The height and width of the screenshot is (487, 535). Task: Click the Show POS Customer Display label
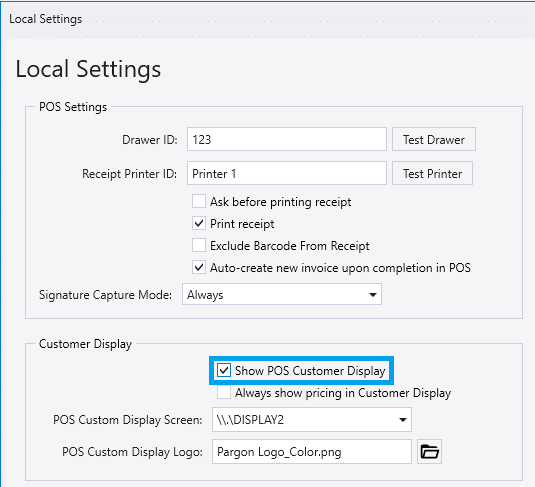pyautogui.click(x=310, y=371)
